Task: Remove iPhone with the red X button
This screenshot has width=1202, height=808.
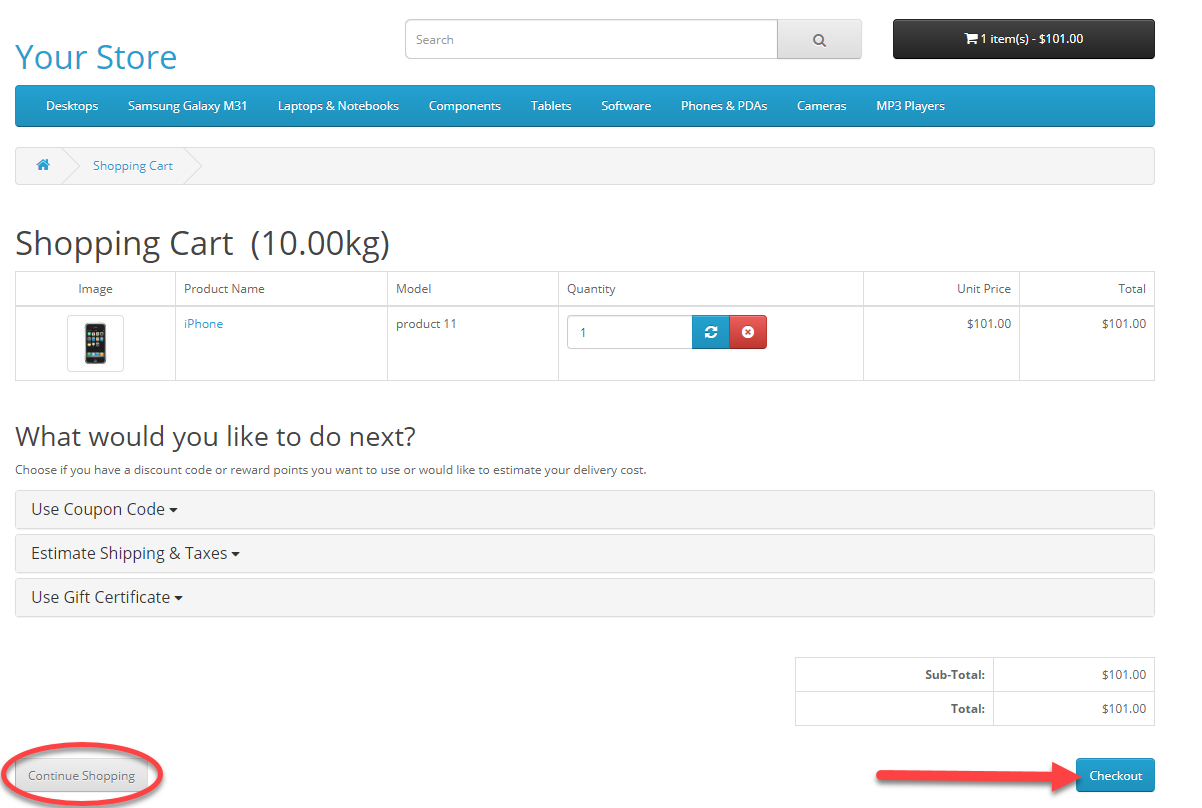Action: [748, 332]
